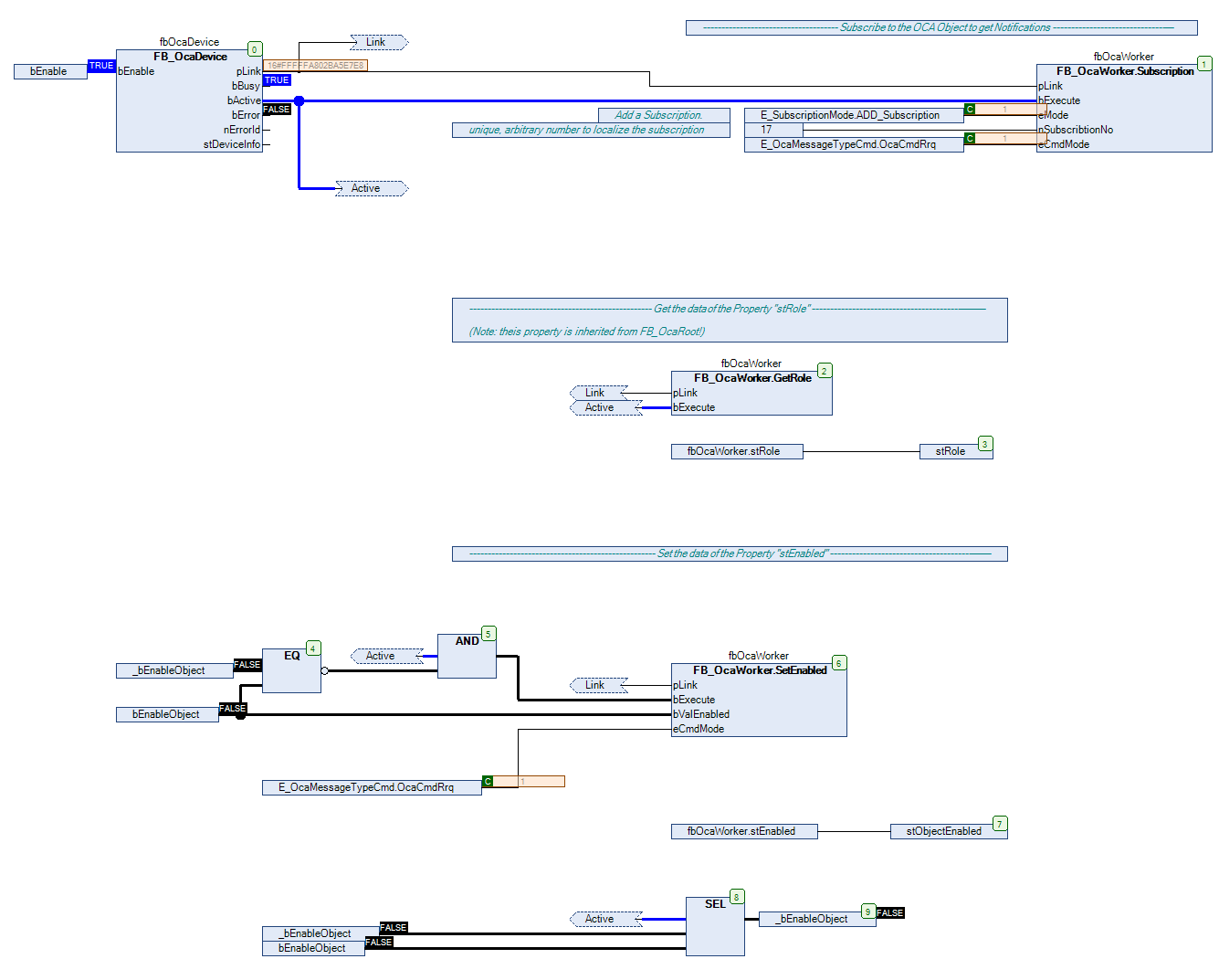Image resolution: width=1219 pixels, height=980 pixels.
Task: Select the Active output connection mark below FB_OcaDevice
Action: 372,188
